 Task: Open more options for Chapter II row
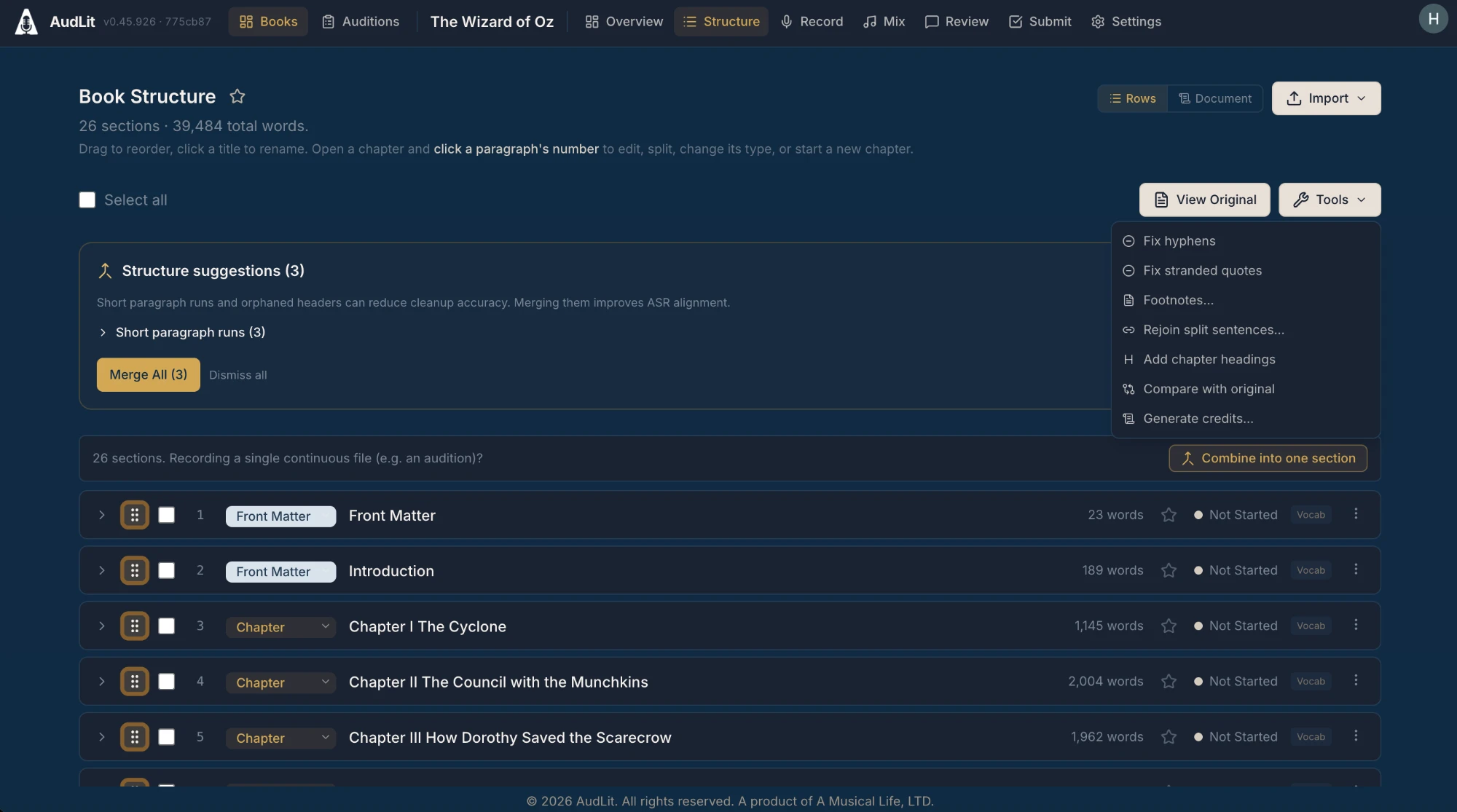(x=1356, y=680)
